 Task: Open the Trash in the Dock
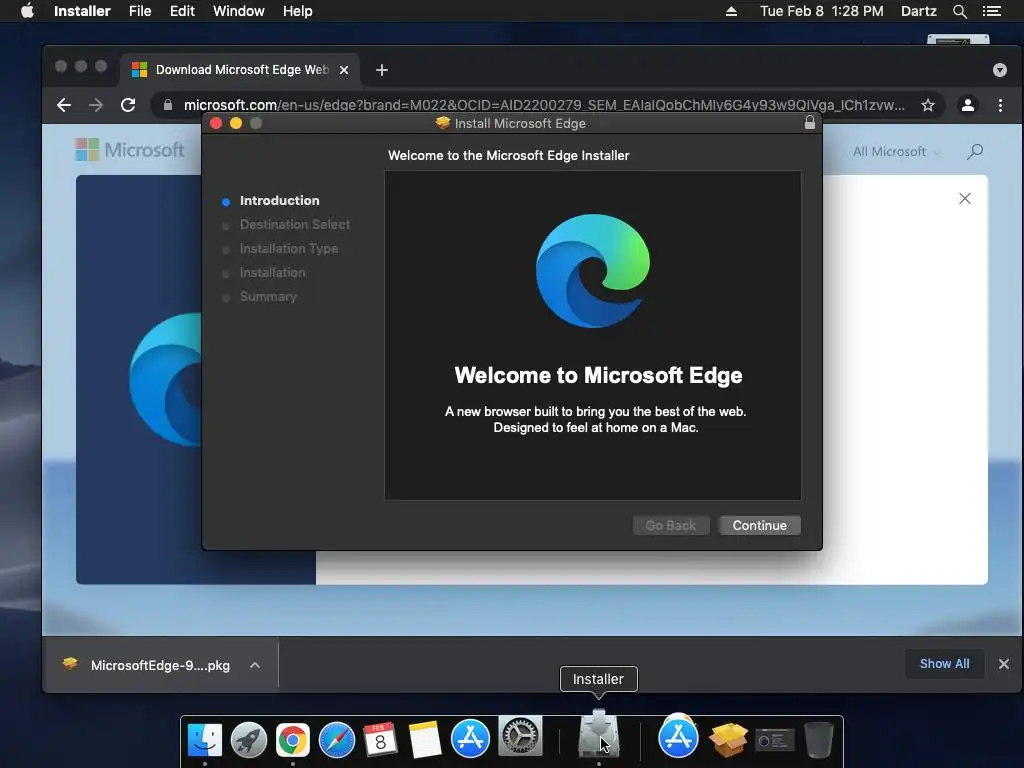pos(818,740)
